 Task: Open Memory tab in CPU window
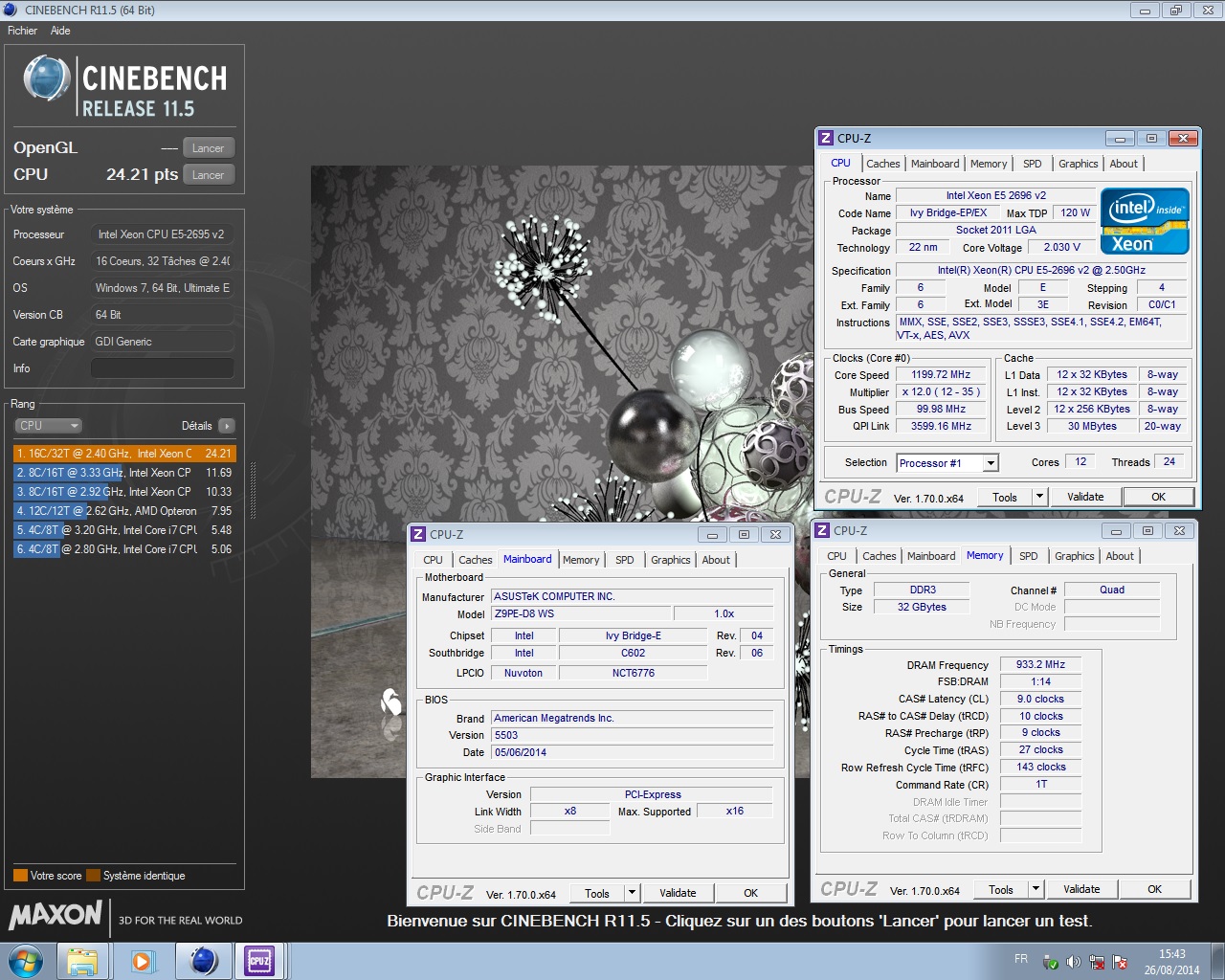(989, 164)
